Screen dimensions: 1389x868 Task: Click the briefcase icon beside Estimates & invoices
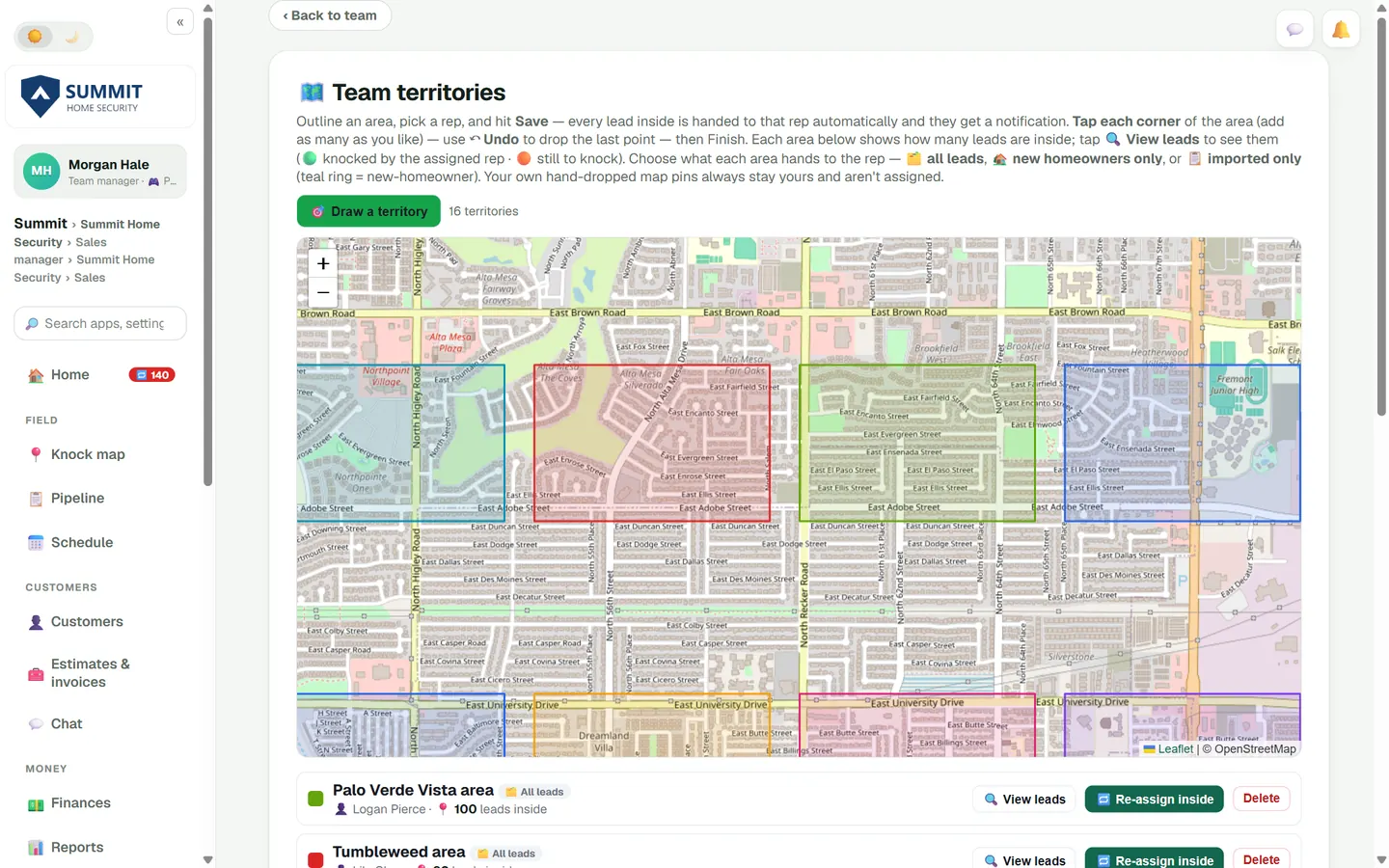[36, 674]
